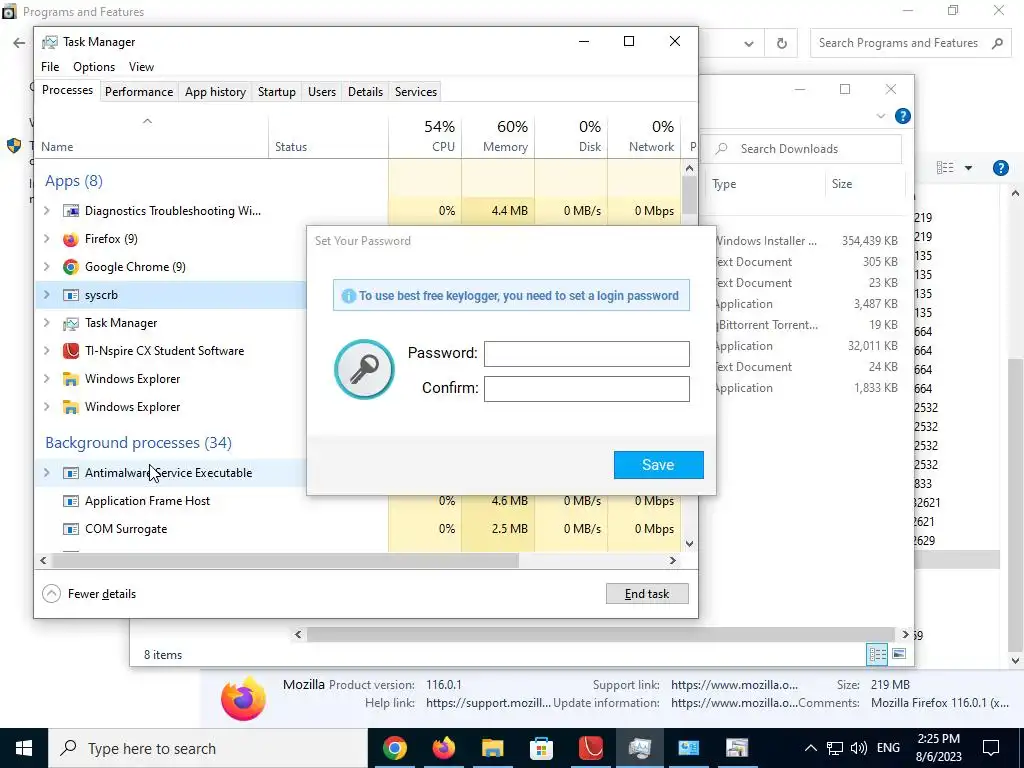Click the help icon in the Downloads window
Image resolution: width=1024 pixels, height=768 pixels.
903,116
